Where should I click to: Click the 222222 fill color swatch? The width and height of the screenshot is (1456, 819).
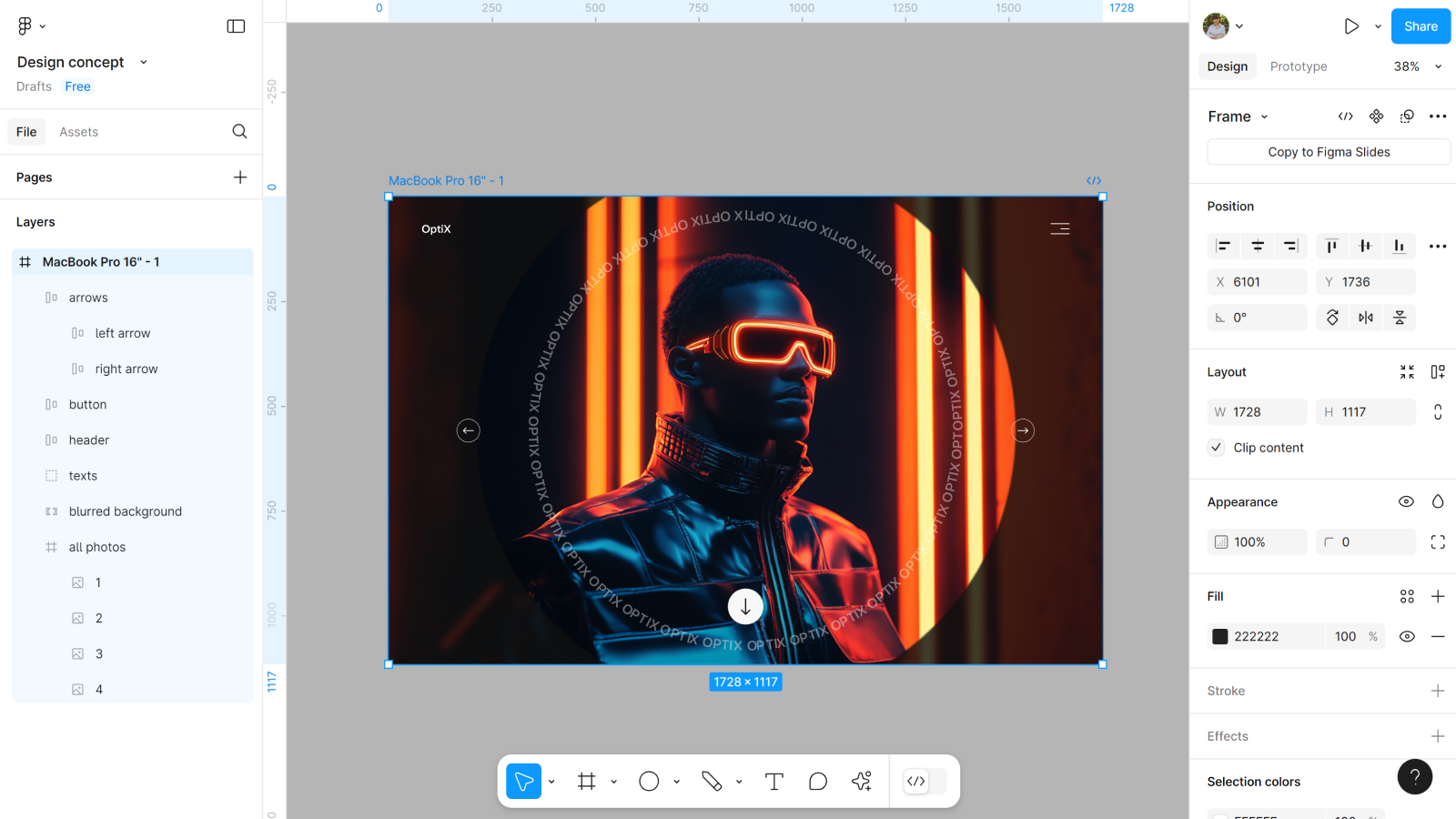1220,637
